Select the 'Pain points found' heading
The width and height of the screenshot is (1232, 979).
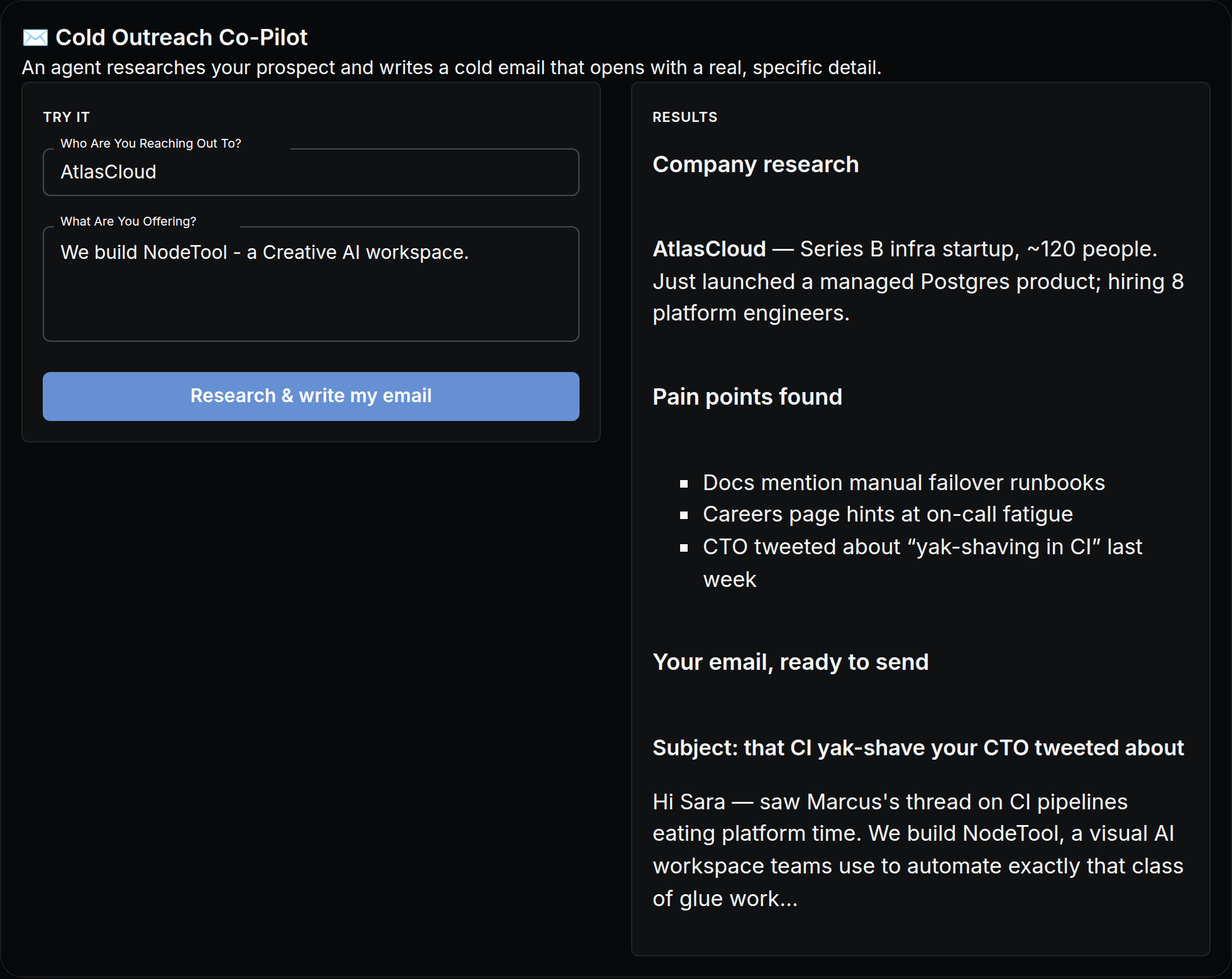tap(747, 397)
